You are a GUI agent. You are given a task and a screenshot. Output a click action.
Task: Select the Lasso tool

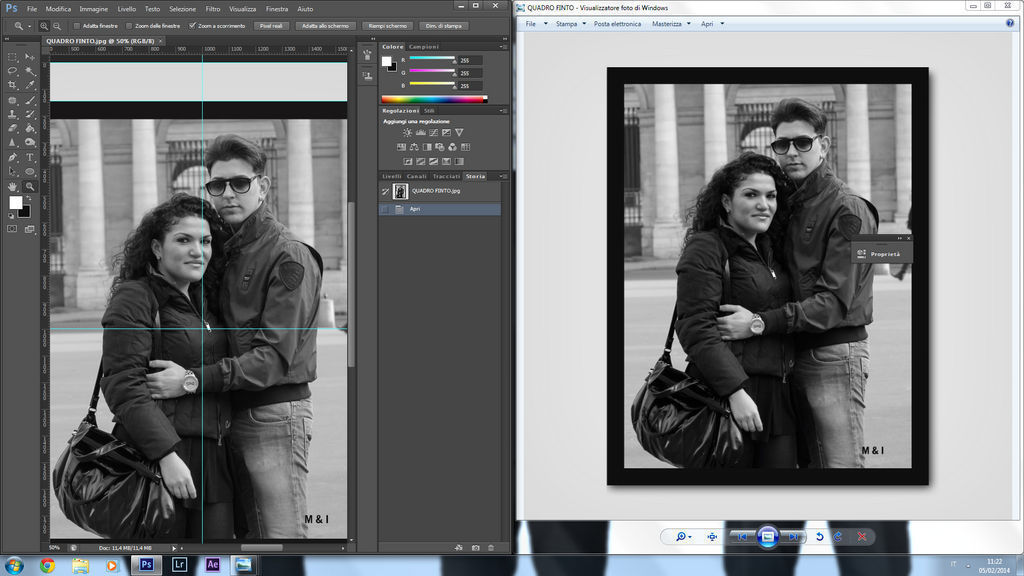(x=12, y=71)
